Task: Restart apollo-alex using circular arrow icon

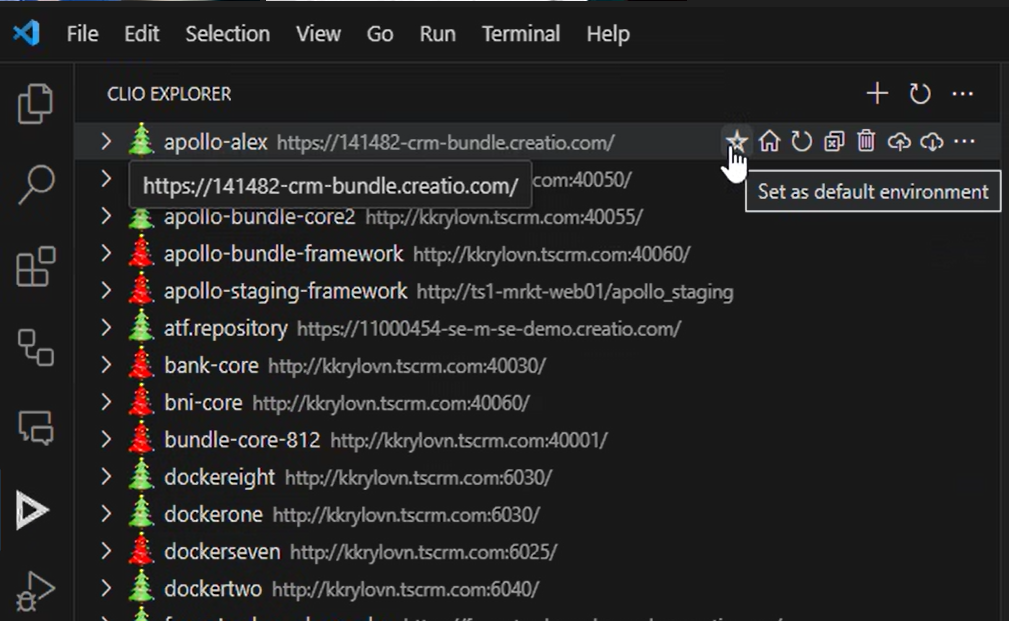Action: (801, 141)
